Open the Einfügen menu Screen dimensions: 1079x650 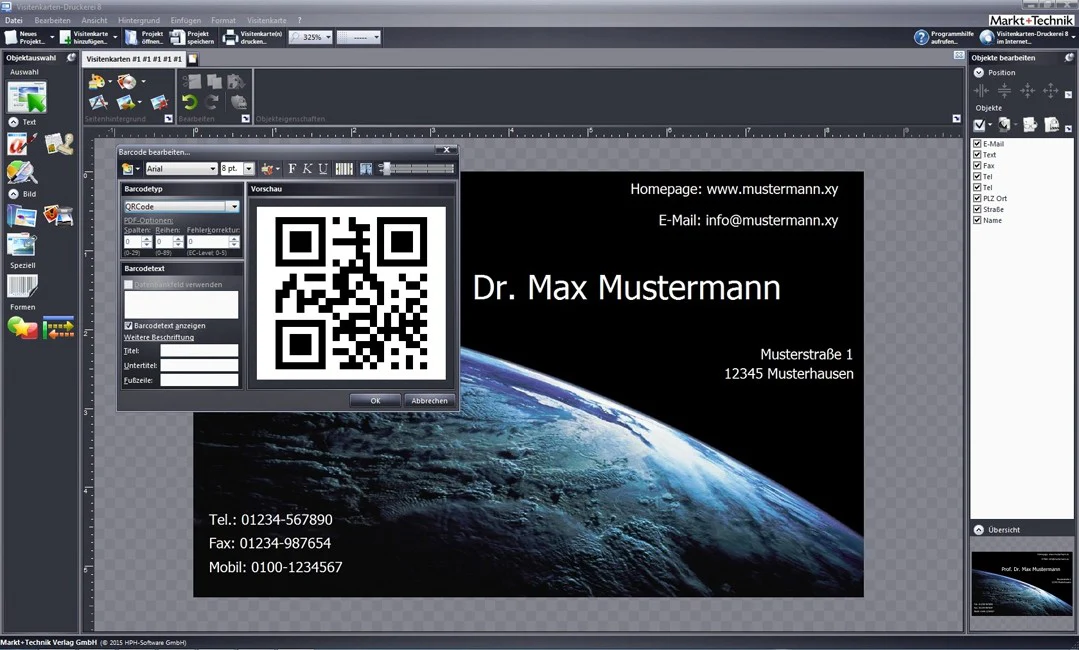[186, 21]
